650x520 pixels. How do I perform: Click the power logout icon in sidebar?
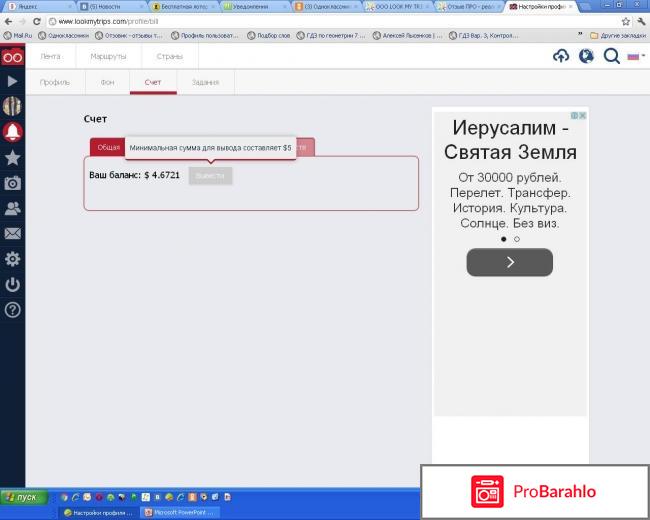click(12, 285)
